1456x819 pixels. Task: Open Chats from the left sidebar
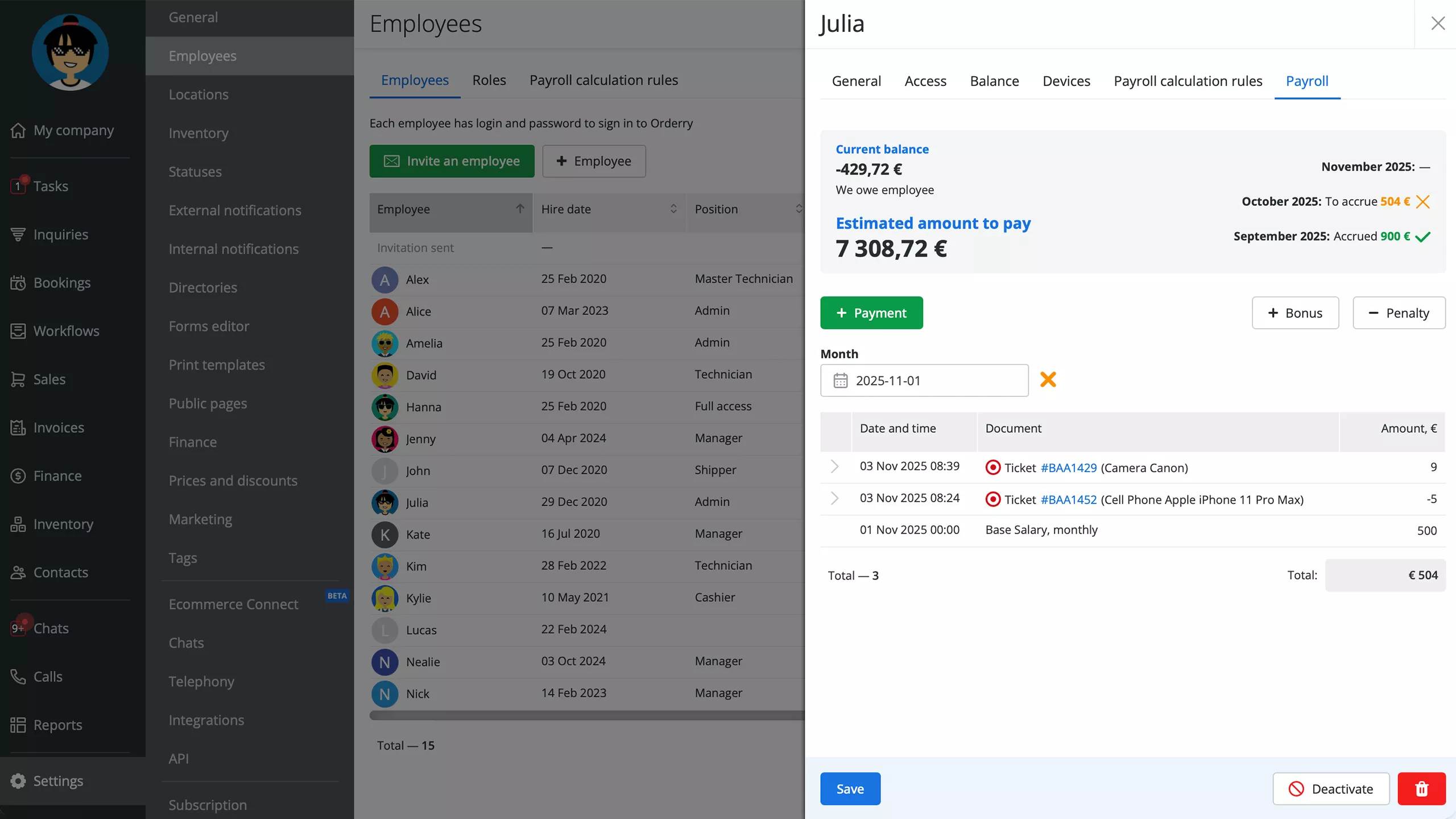pyautogui.click(x=51, y=628)
